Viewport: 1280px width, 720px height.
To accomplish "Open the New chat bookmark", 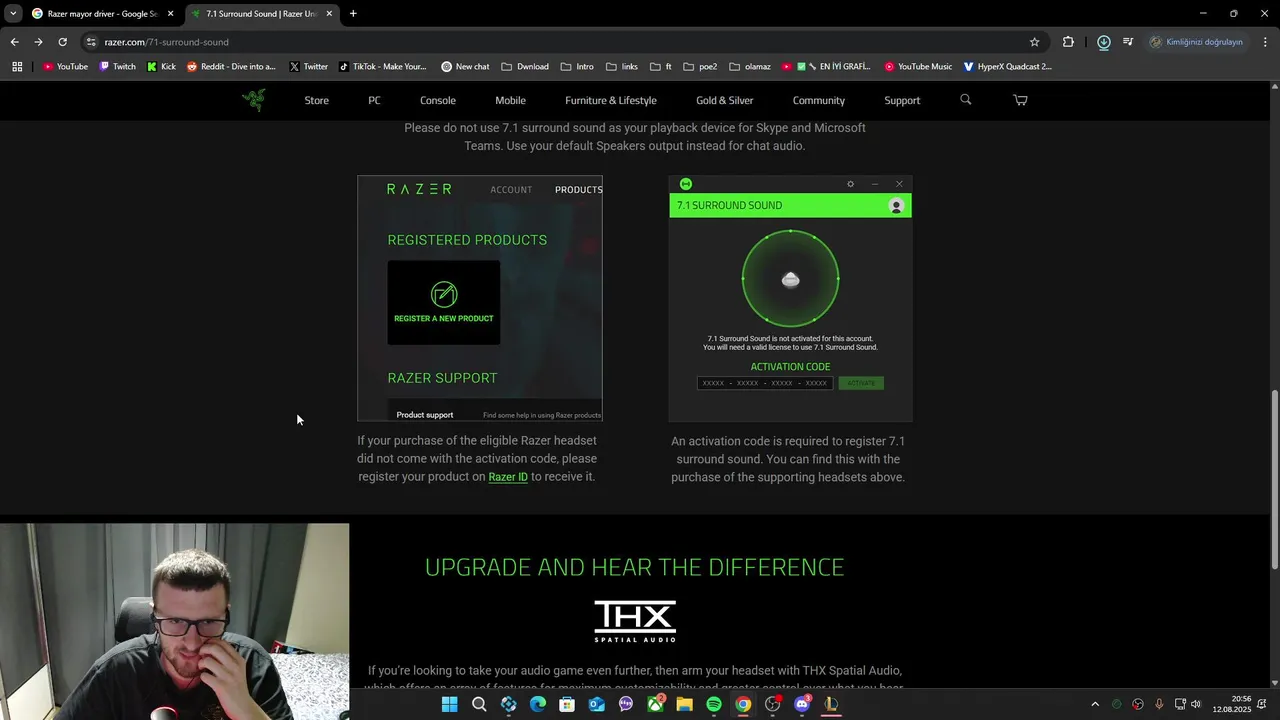I will [465, 67].
